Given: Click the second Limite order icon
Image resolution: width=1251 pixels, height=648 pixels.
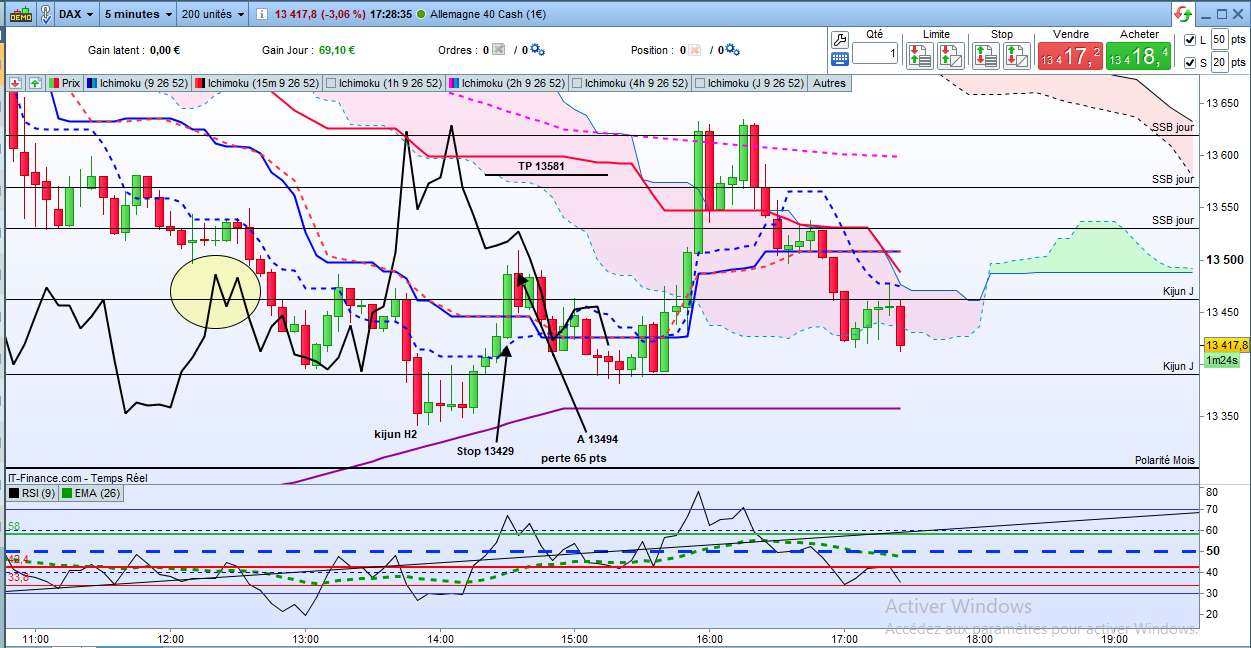Looking at the screenshot, I should [951, 56].
